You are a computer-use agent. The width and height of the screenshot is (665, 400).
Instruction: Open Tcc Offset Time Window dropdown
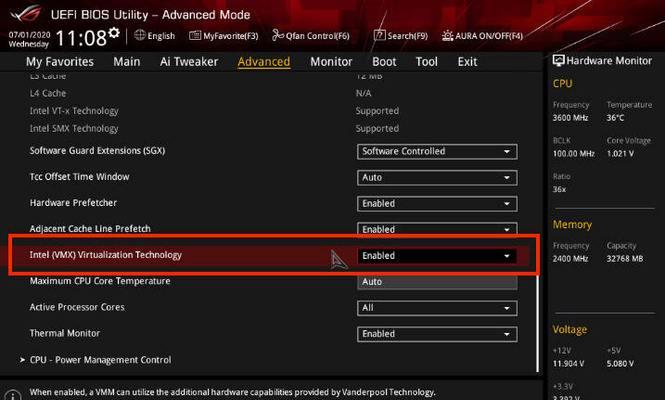(437, 177)
